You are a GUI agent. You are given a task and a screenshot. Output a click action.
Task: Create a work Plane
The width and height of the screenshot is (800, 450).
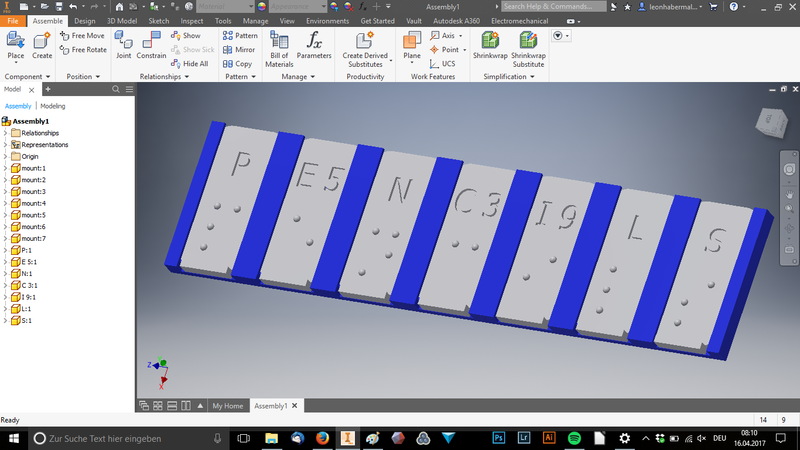point(412,46)
